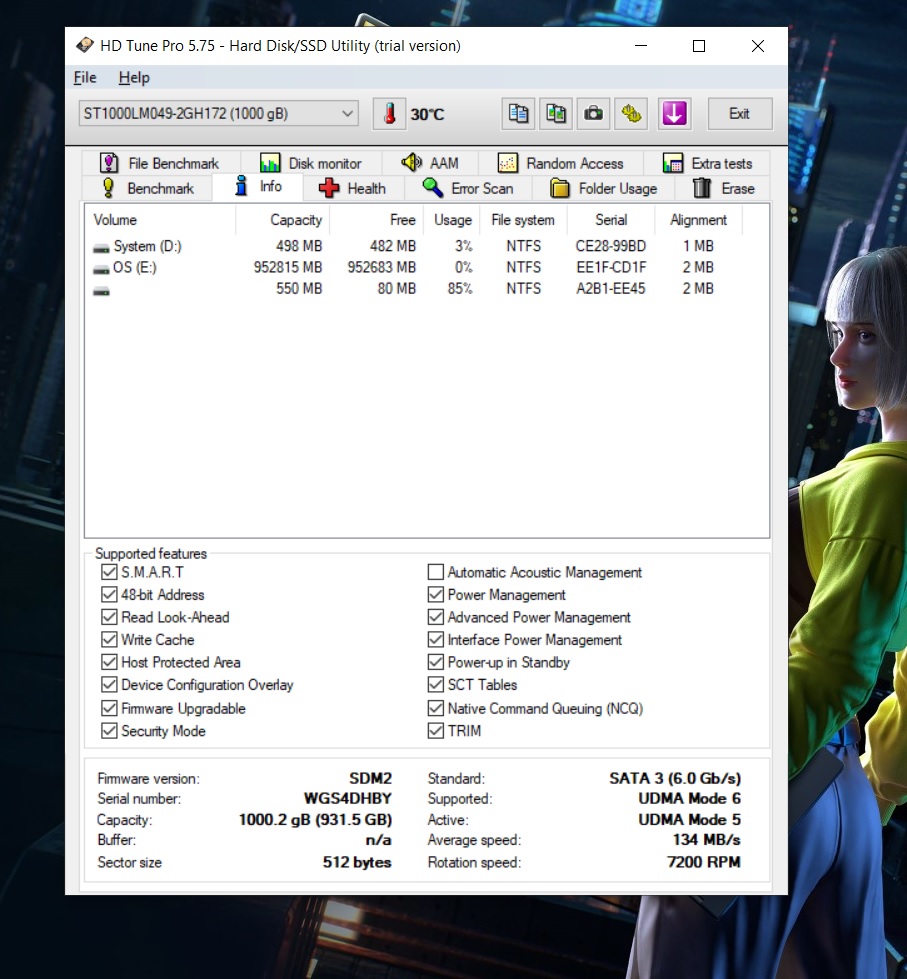
Task: Click the Exit button
Action: [740, 114]
